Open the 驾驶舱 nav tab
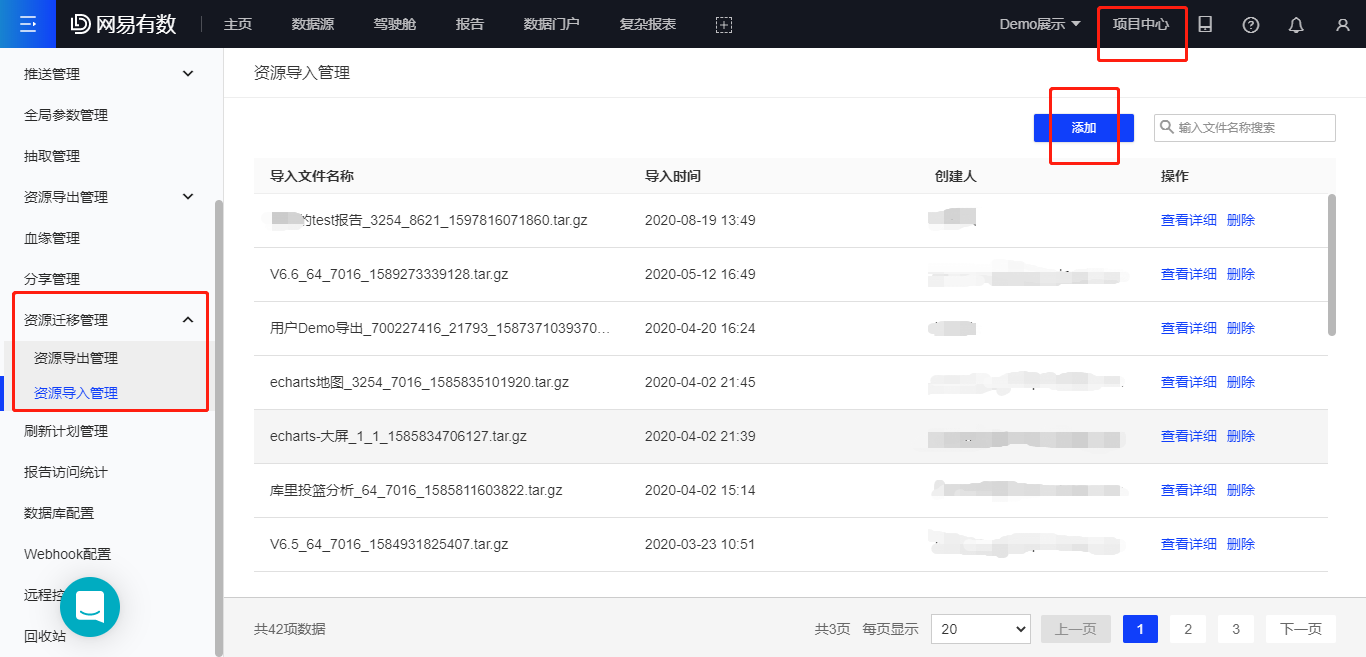 coord(394,24)
